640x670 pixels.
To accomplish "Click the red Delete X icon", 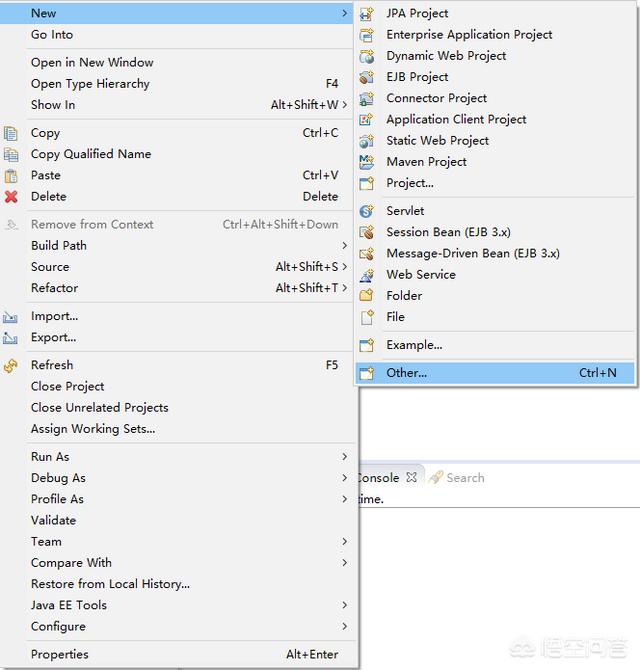I will pos(11,197).
